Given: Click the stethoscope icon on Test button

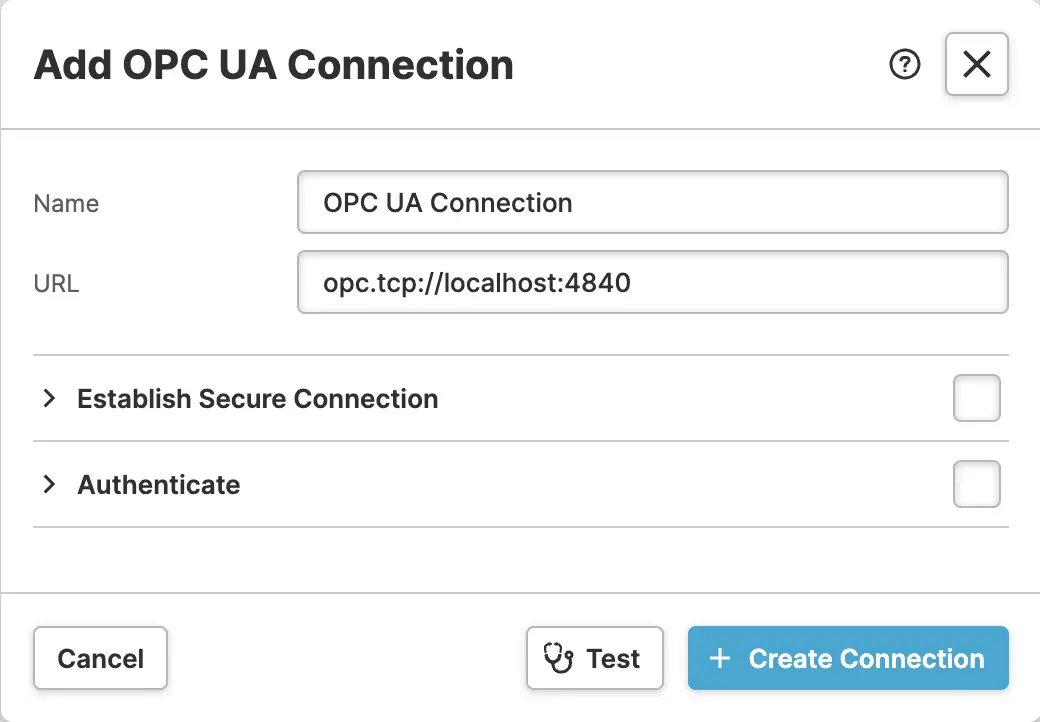Looking at the screenshot, I should pyautogui.click(x=558, y=658).
